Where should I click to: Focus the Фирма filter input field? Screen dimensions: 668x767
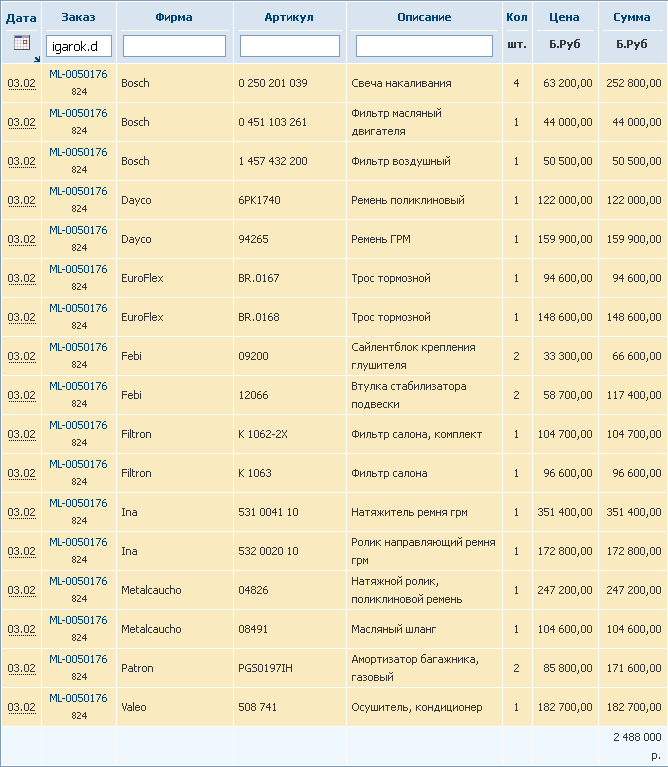pyautogui.click(x=174, y=46)
